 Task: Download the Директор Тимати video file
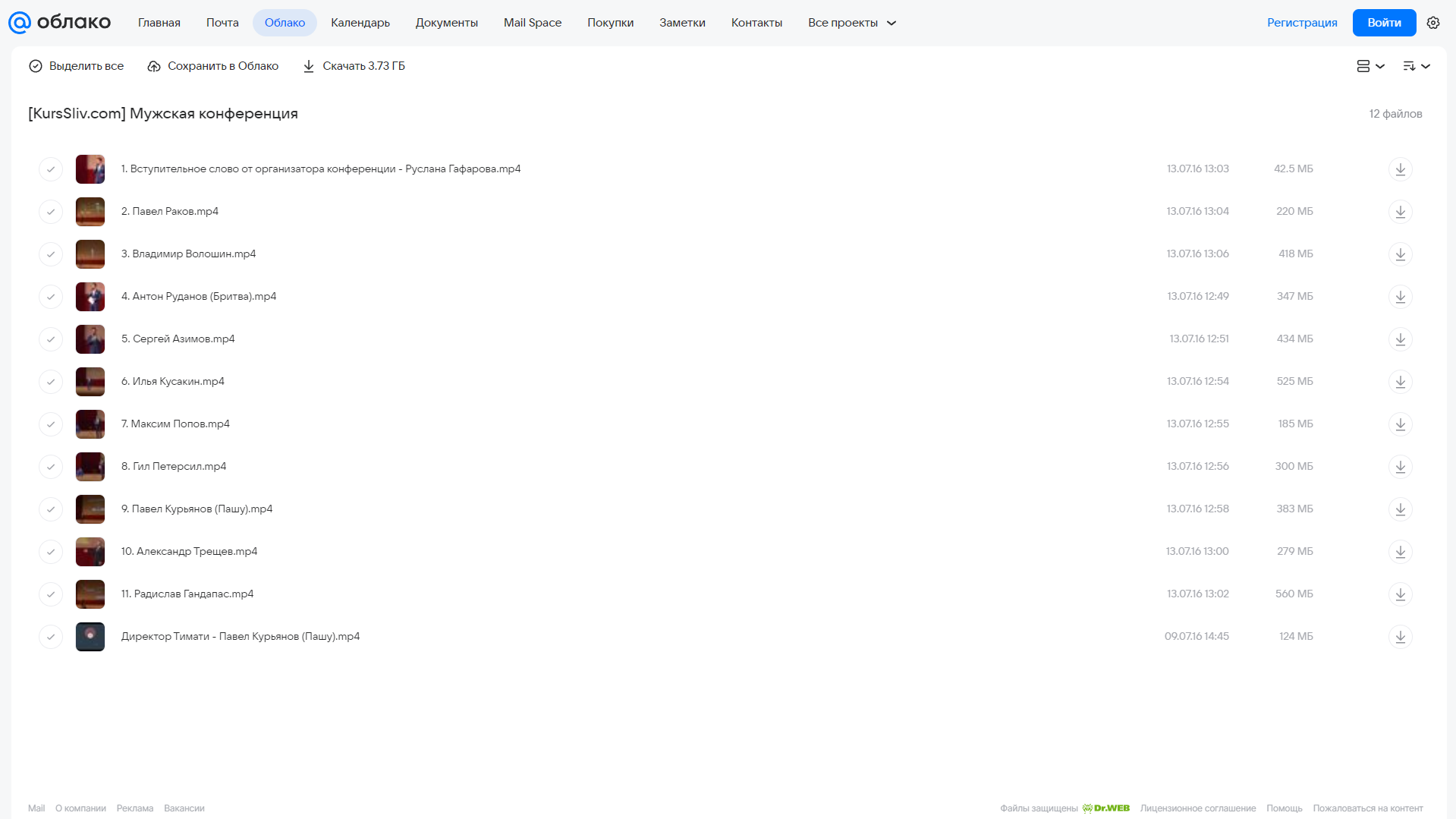pos(1400,637)
